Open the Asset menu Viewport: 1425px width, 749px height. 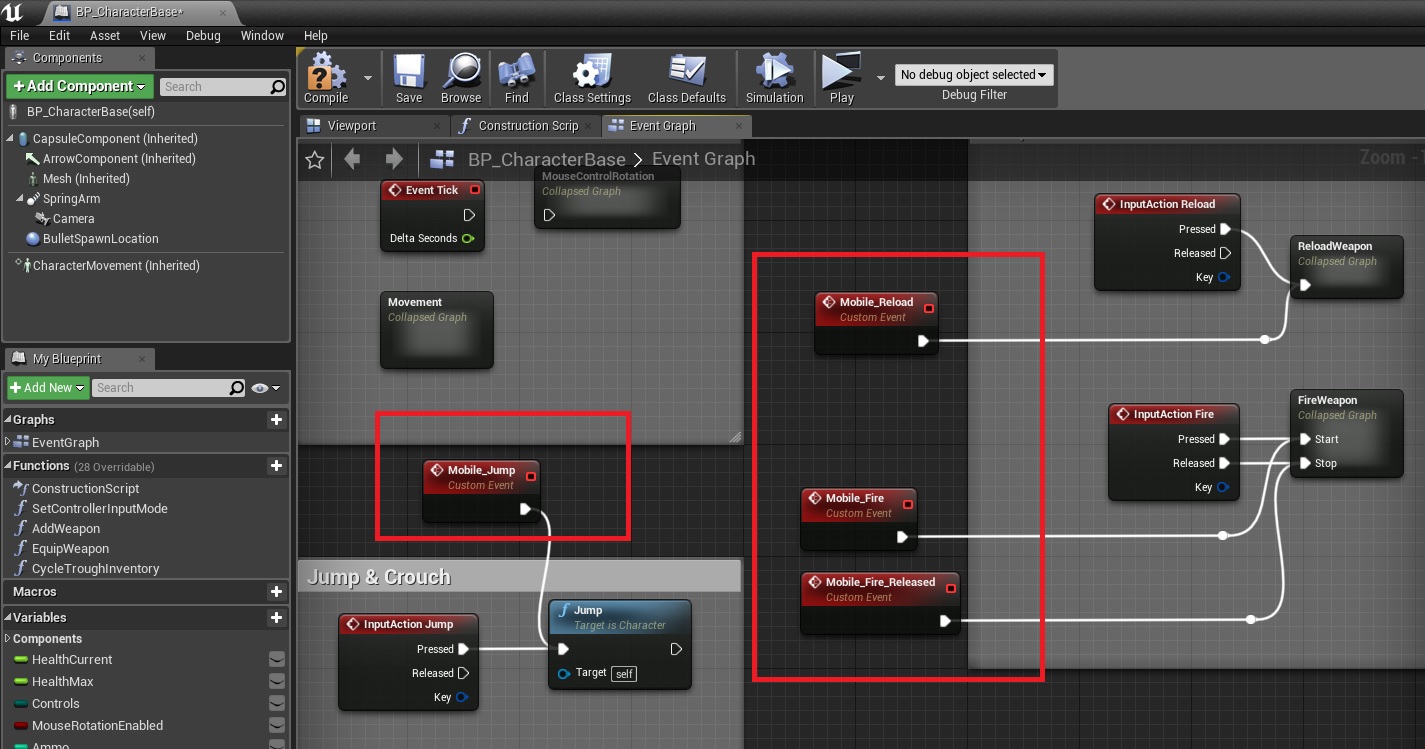point(105,35)
